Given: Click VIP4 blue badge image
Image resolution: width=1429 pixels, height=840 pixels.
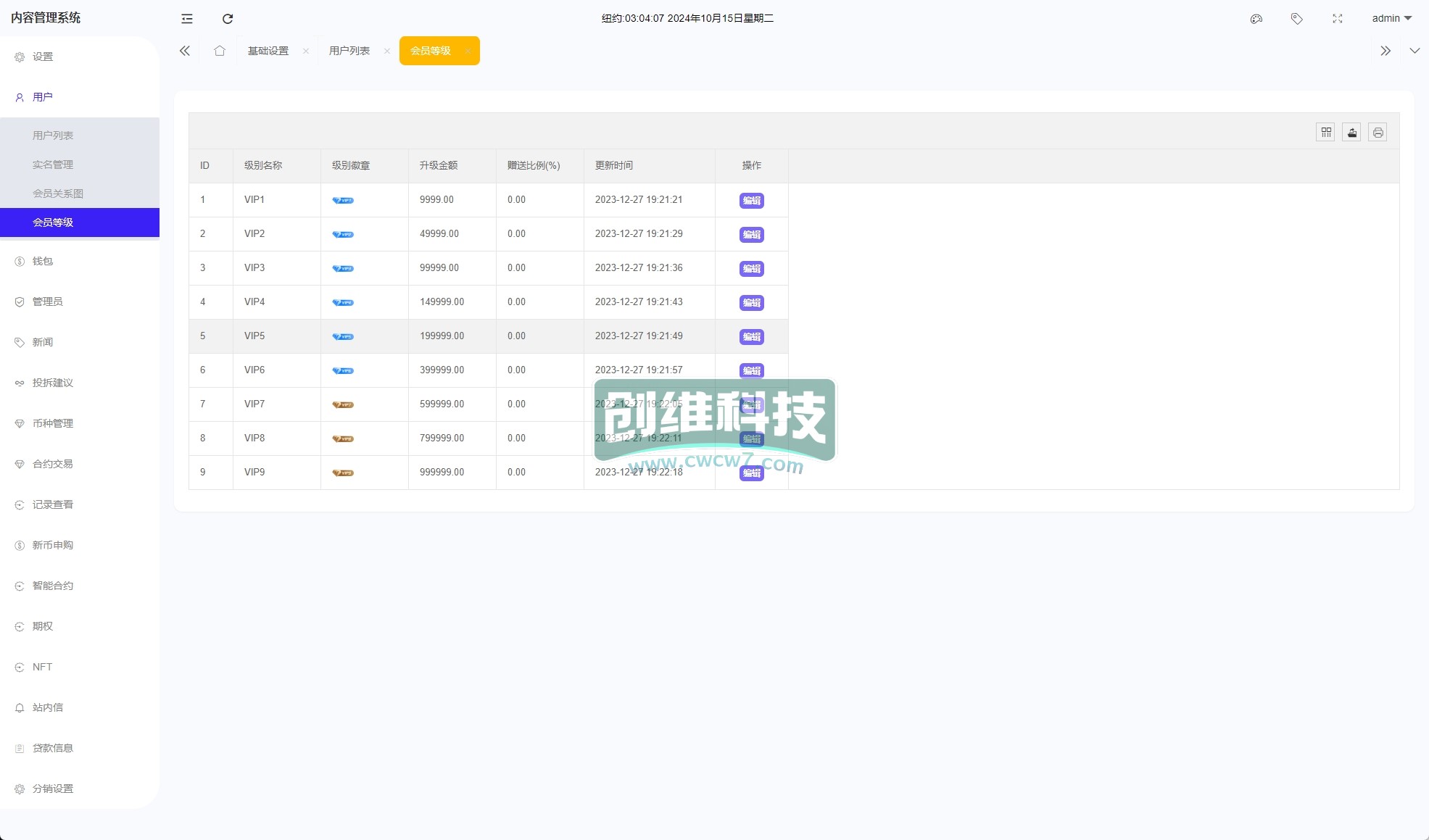Looking at the screenshot, I should (343, 302).
